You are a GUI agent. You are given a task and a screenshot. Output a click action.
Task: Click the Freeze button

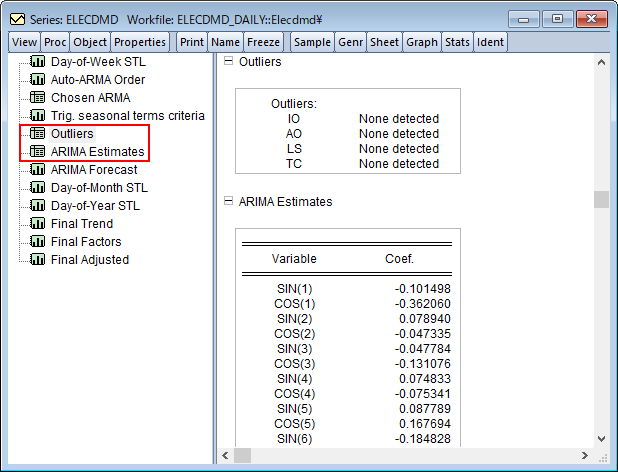[x=263, y=42]
